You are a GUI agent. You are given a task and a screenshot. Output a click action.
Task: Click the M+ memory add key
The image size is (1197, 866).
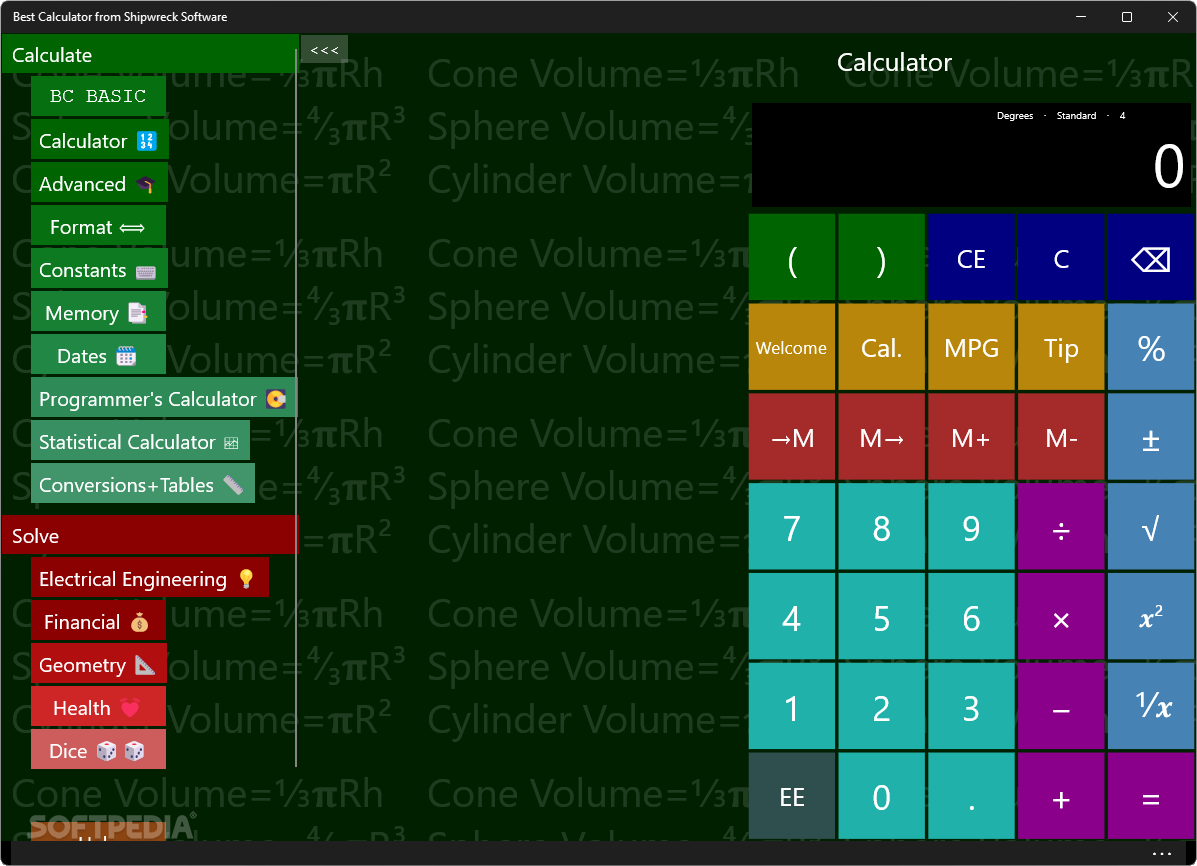click(x=971, y=437)
